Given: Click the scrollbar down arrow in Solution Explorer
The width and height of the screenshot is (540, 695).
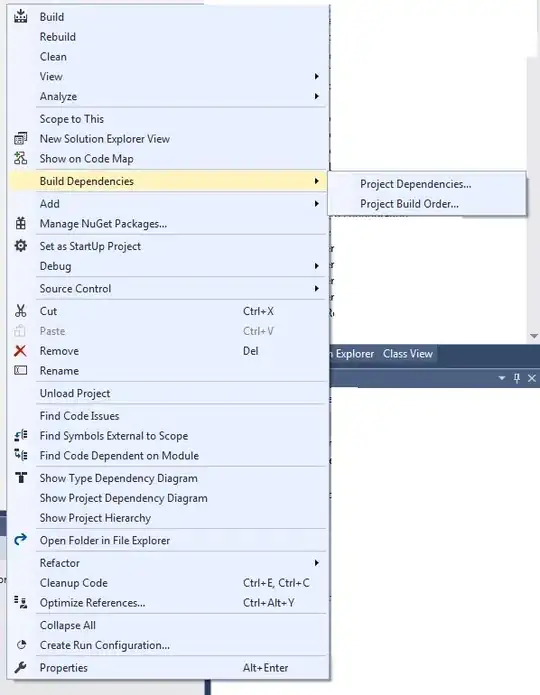Looking at the screenshot, I should (x=534, y=336).
